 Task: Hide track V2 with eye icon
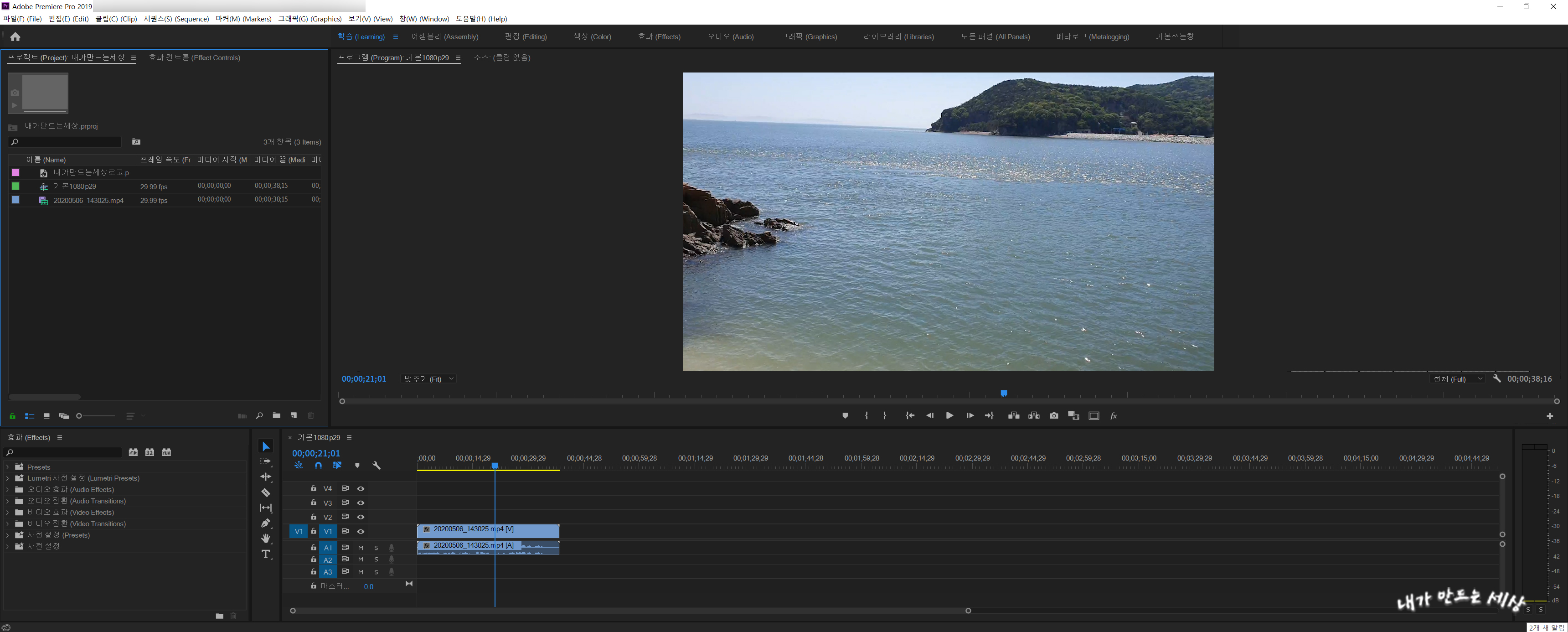click(361, 517)
